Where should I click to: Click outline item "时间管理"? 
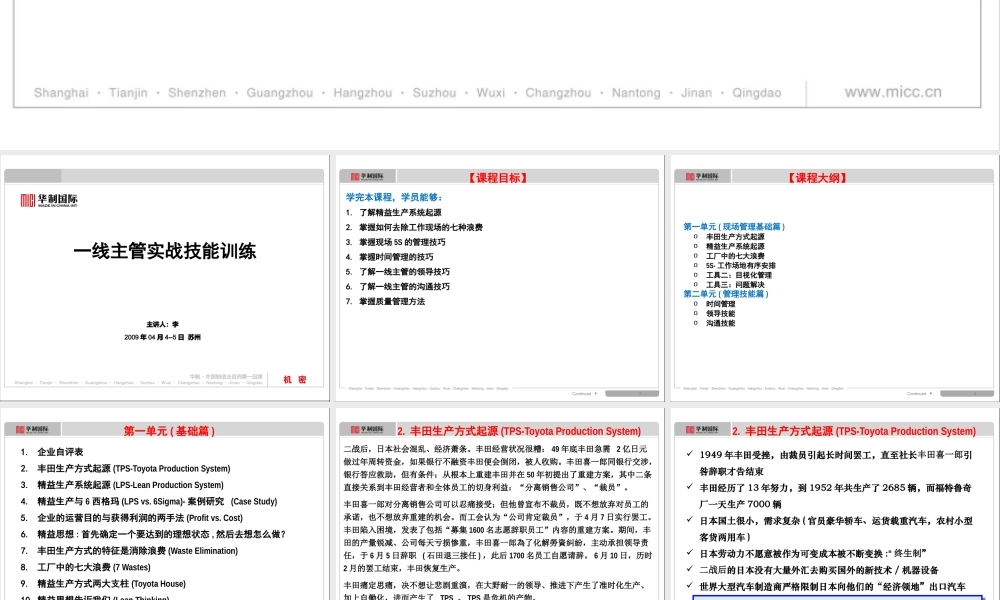[x=721, y=304]
